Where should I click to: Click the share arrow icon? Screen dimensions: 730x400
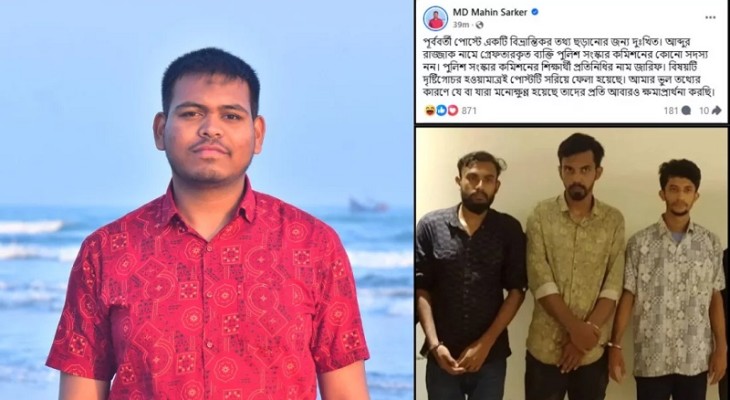(x=716, y=110)
